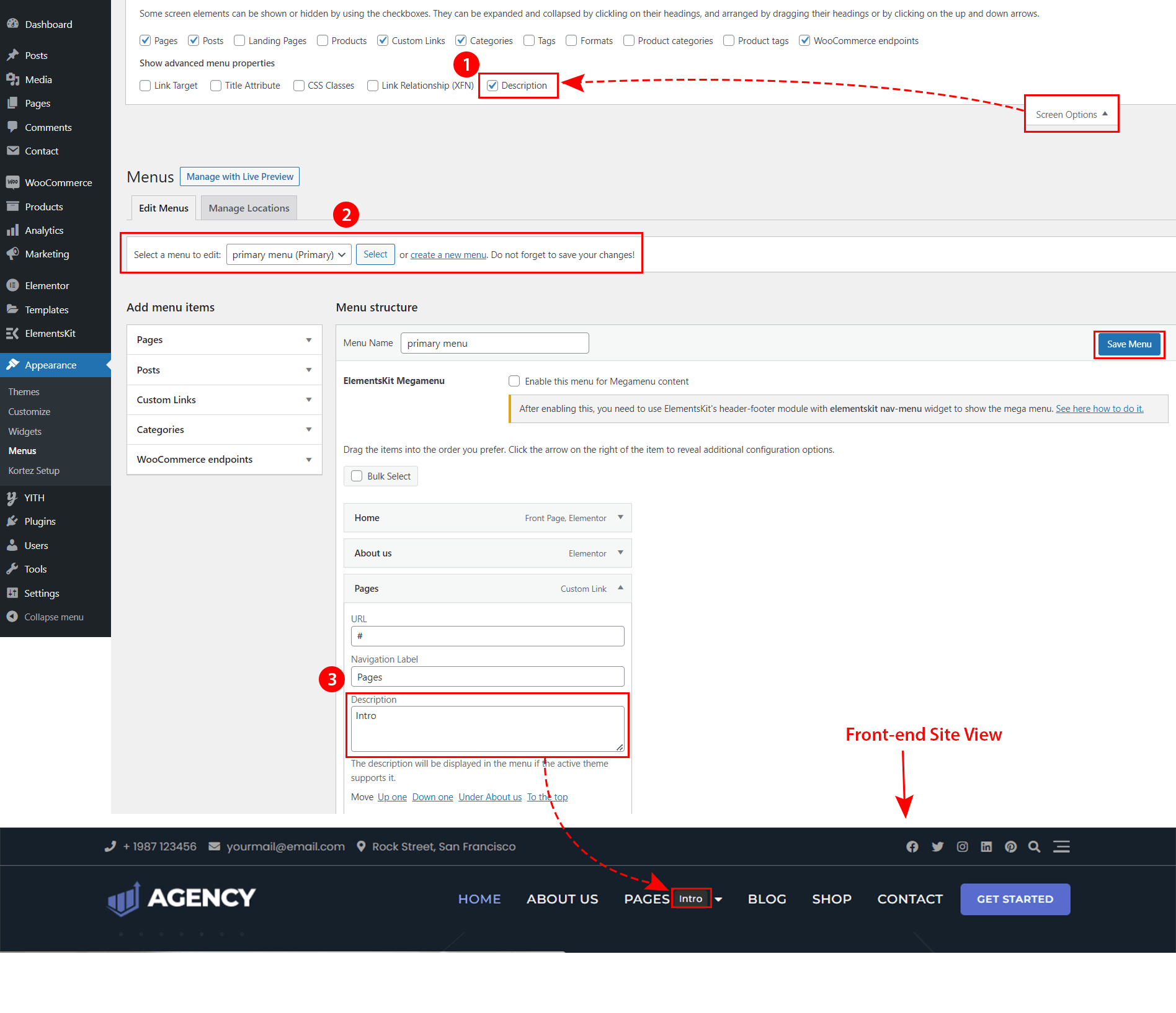Open the Instagram icon in header
1176x1013 pixels.
pyautogui.click(x=962, y=847)
